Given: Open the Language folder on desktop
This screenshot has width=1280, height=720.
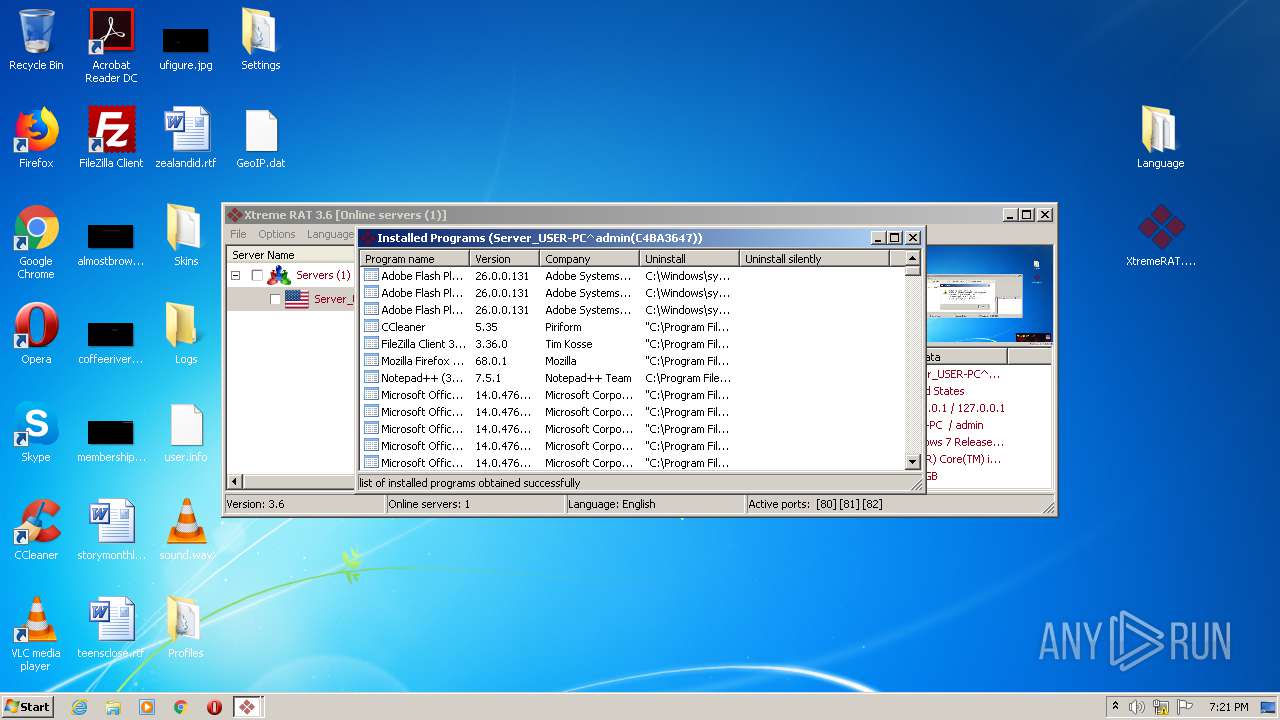Looking at the screenshot, I should click(1160, 138).
